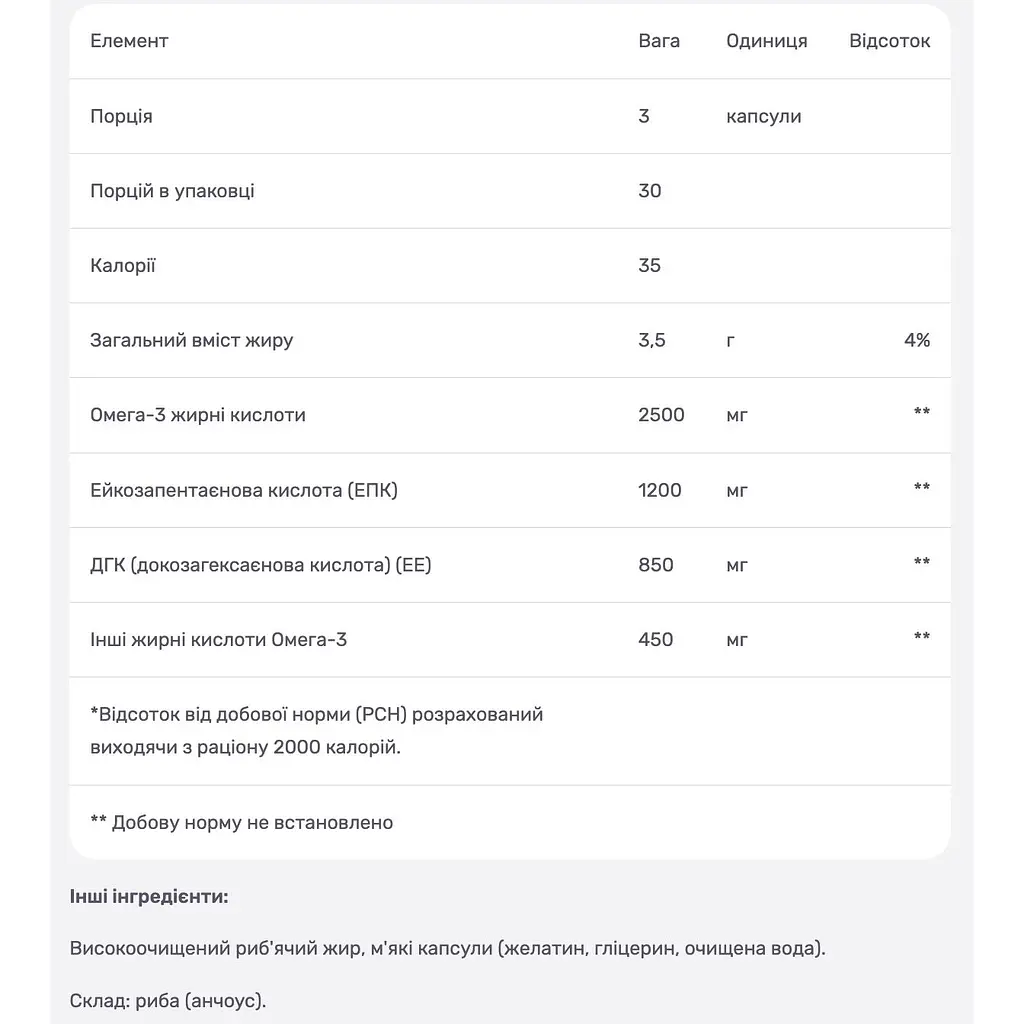Select Ейкозапентаєнова кислота (ЕПК) row
Image resolution: width=1024 pixels, height=1024 pixels.
[x=510, y=490]
